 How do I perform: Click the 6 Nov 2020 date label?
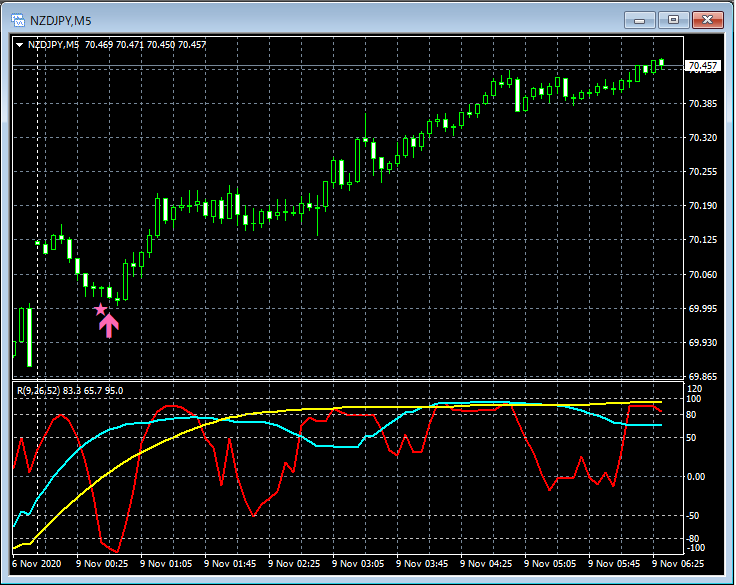pyautogui.click(x=36, y=563)
